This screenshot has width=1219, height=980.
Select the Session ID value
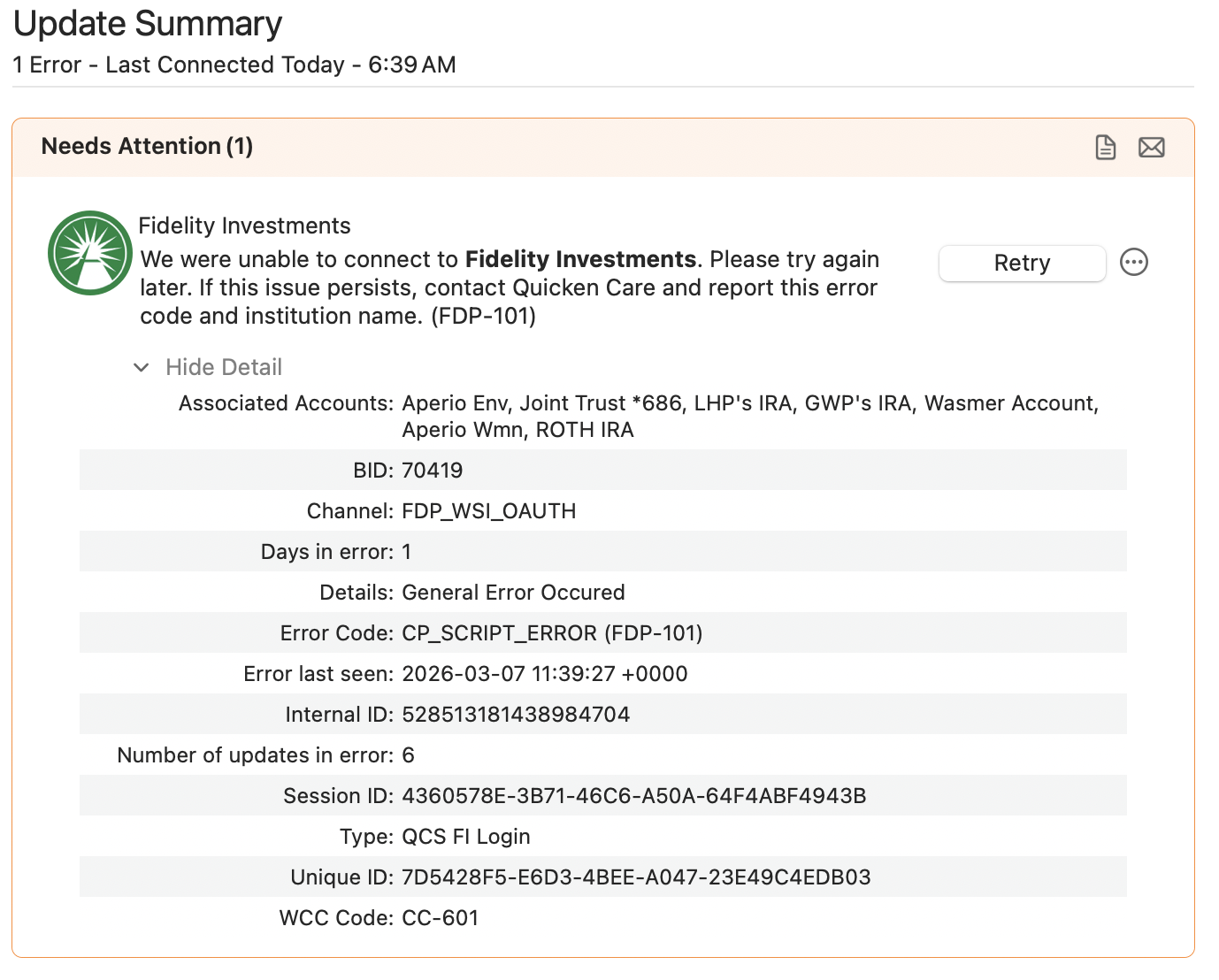633,796
